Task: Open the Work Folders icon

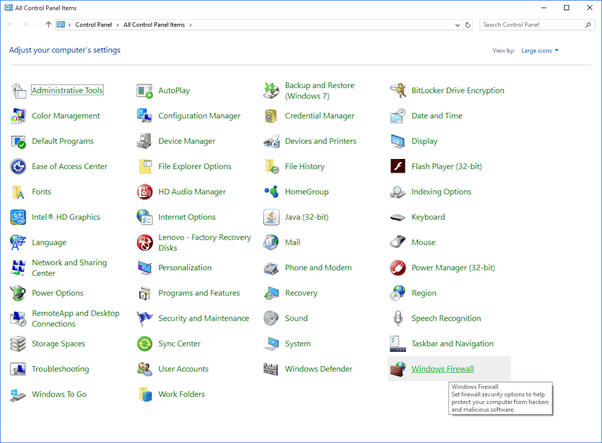Action: tap(145, 394)
